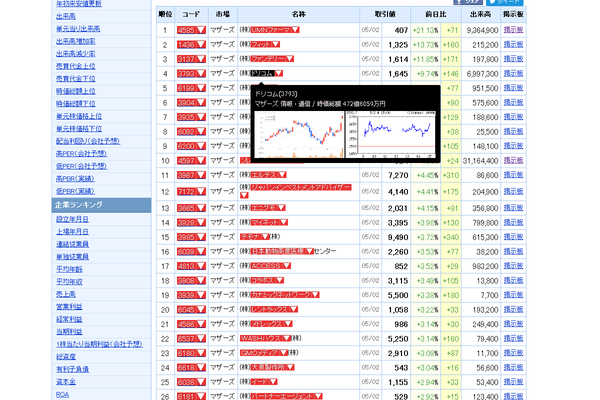Expand arrow next to code 3137
This screenshot has height=400, width=600.
click(201, 59)
